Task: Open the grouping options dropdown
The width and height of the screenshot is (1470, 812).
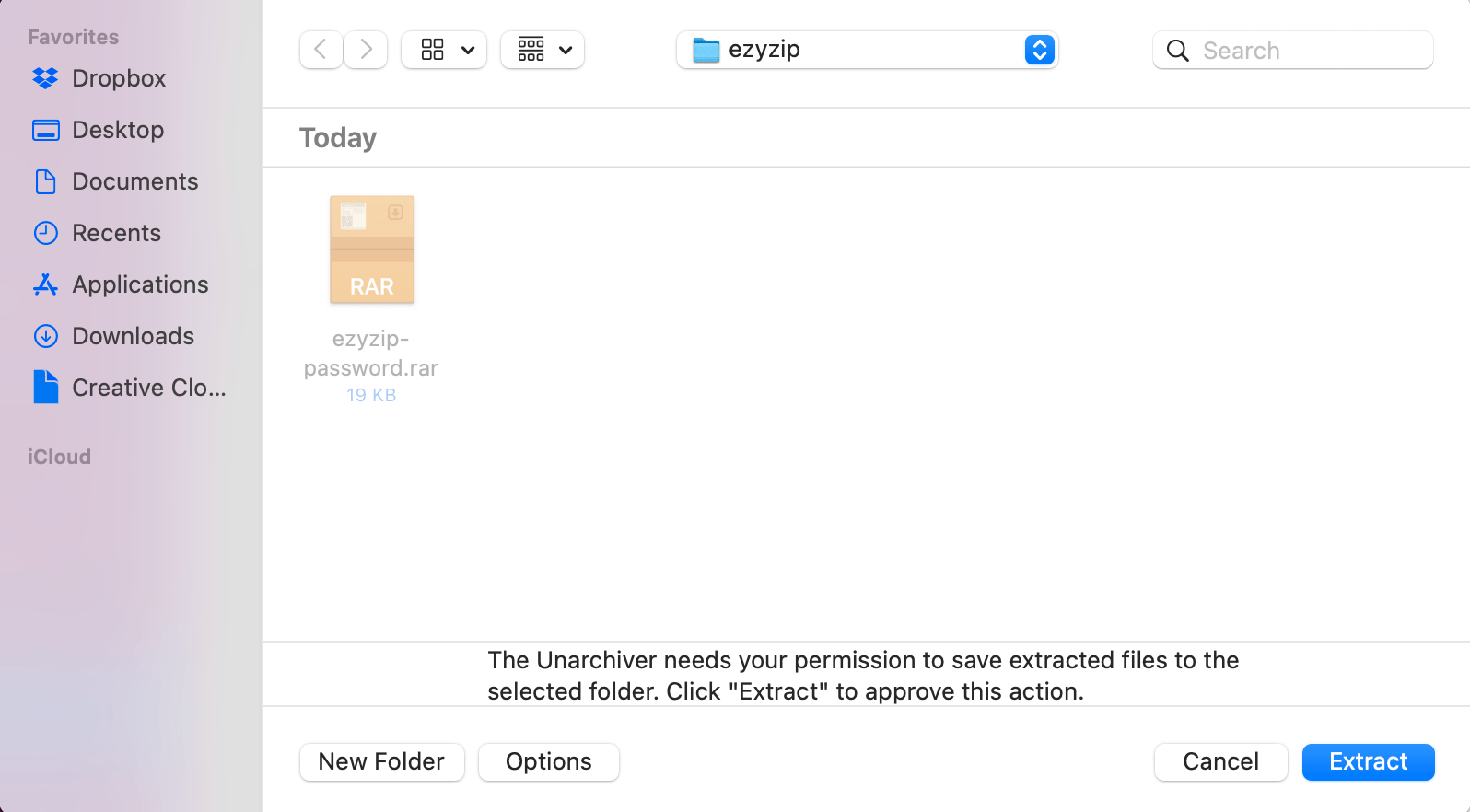Action: [542, 50]
